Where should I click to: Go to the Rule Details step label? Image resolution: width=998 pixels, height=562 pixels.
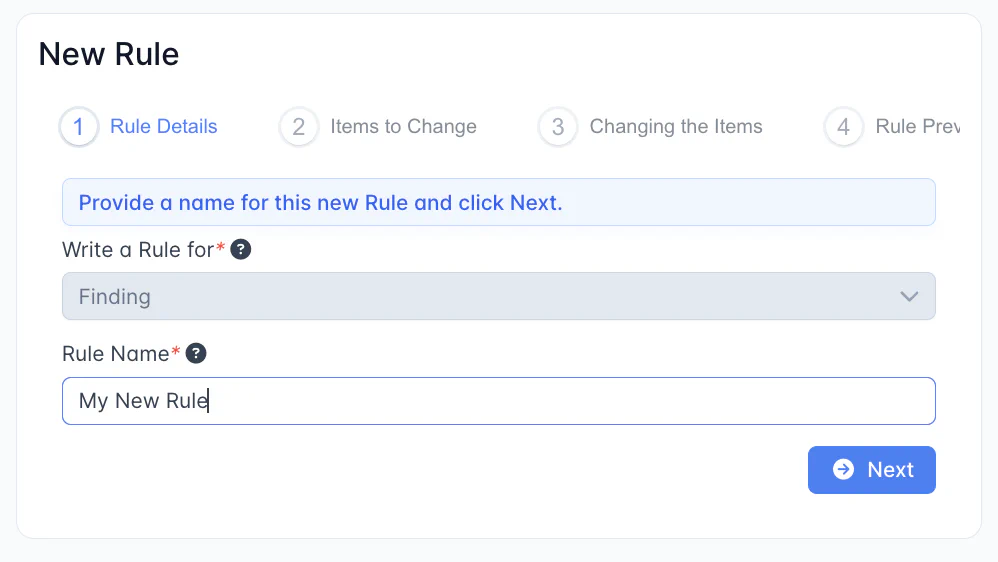pos(164,127)
